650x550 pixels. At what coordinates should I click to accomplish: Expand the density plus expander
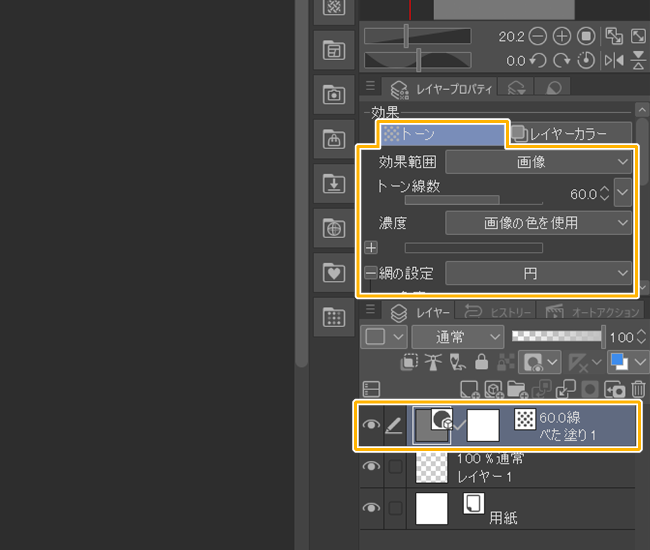tap(371, 248)
